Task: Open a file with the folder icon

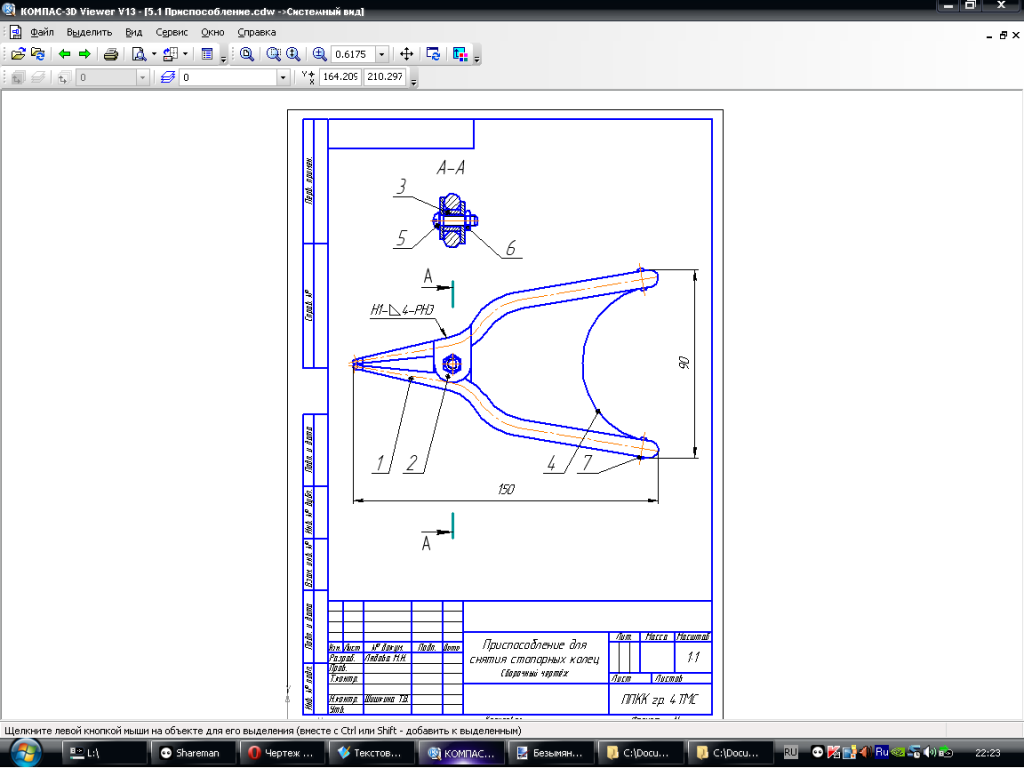Action: [x=18, y=54]
